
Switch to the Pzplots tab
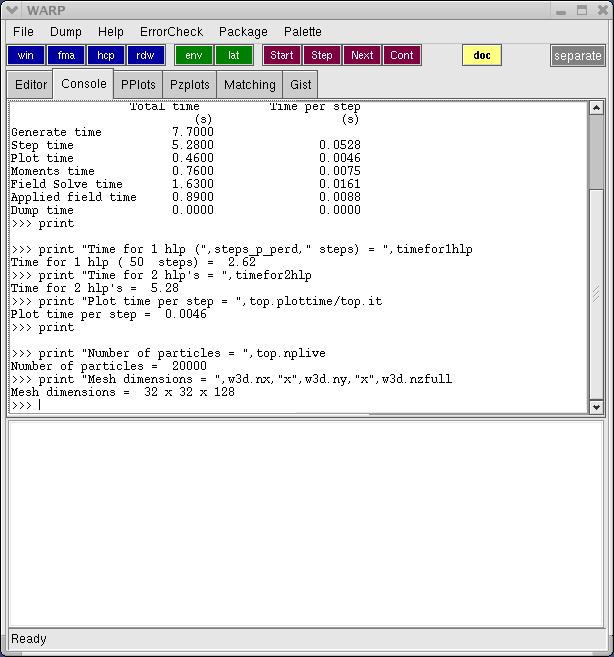click(189, 85)
